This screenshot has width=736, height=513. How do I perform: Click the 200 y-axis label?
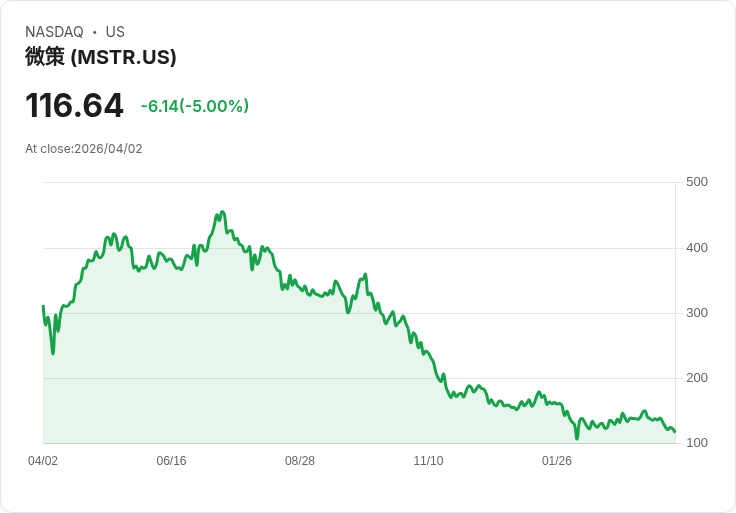(x=697, y=378)
